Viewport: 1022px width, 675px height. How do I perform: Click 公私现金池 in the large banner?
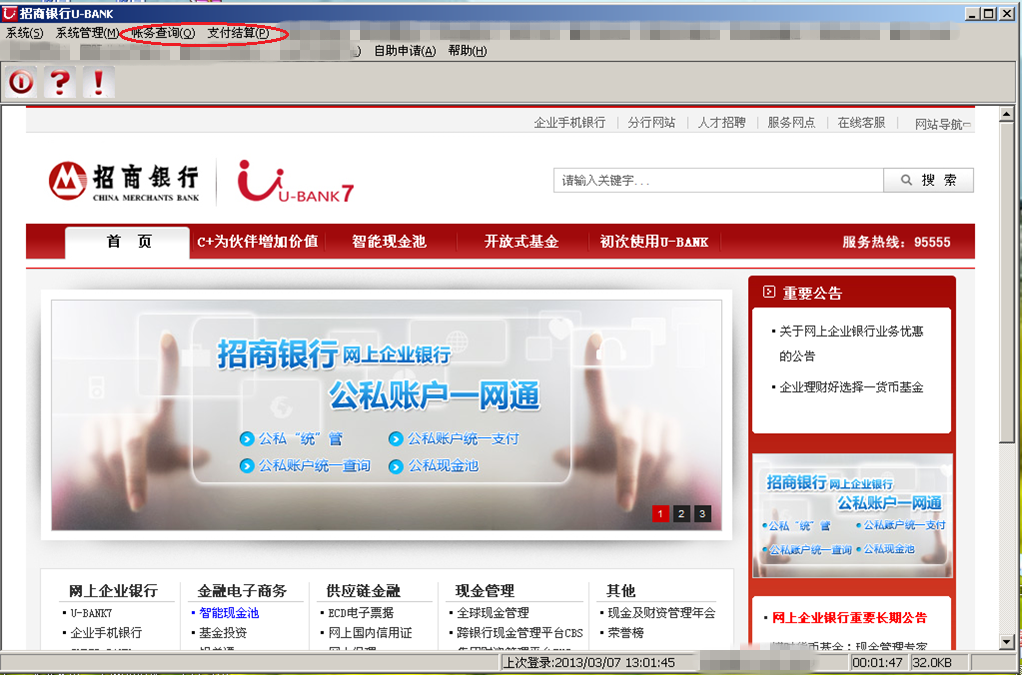click(x=433, y=466)
